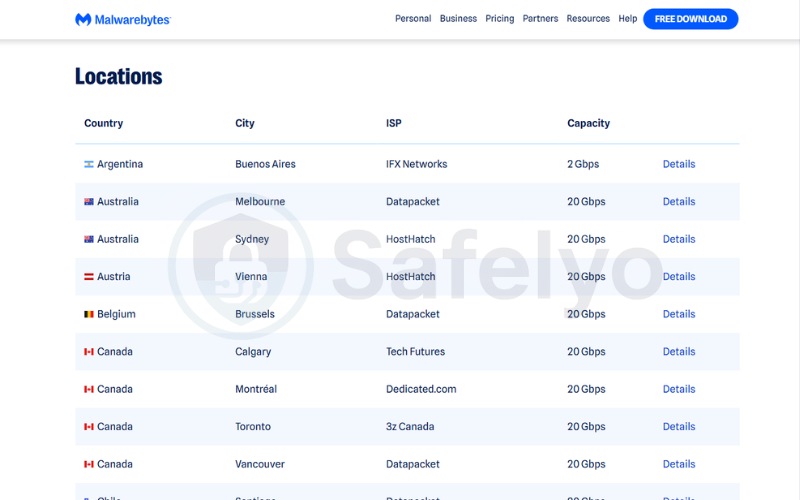Open Details for Vancouver
The height and width of the screenshot is (500, 800).
[x=679, y=464]
